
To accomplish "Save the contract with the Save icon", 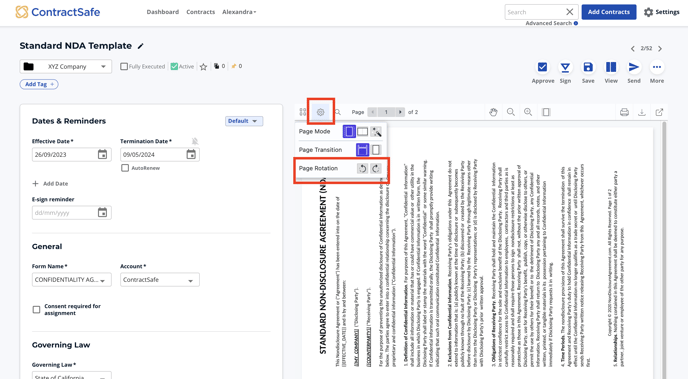I will point(588,67).
